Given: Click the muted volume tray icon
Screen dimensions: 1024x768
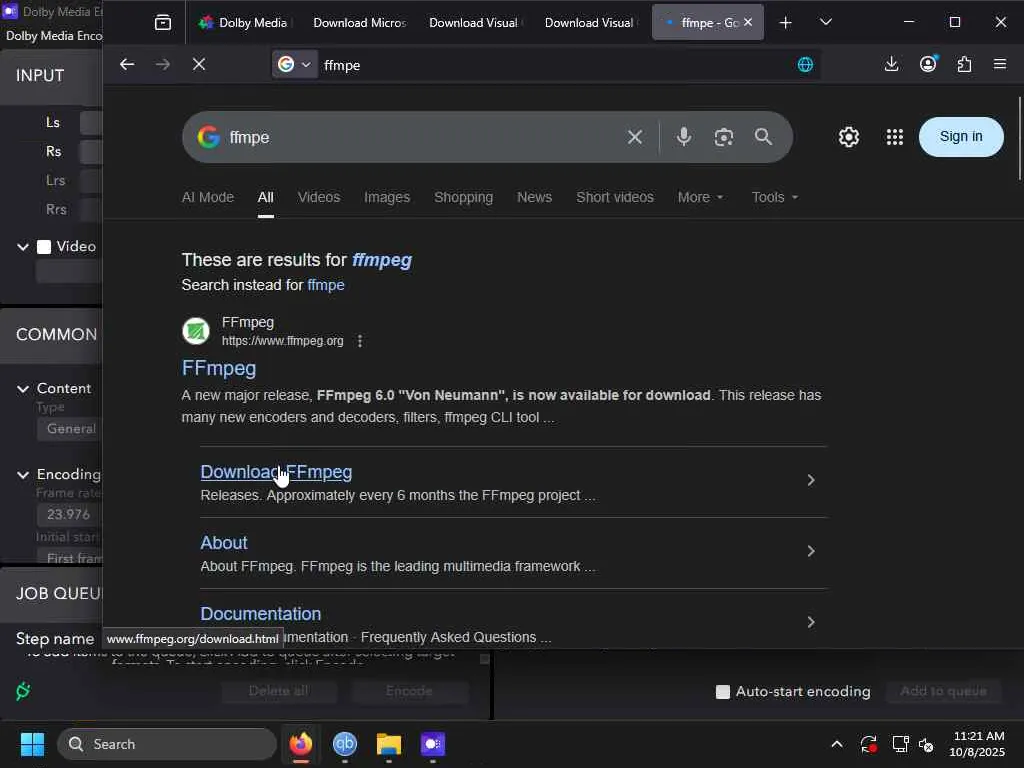Looking at the screenshot, I should 926,744.
